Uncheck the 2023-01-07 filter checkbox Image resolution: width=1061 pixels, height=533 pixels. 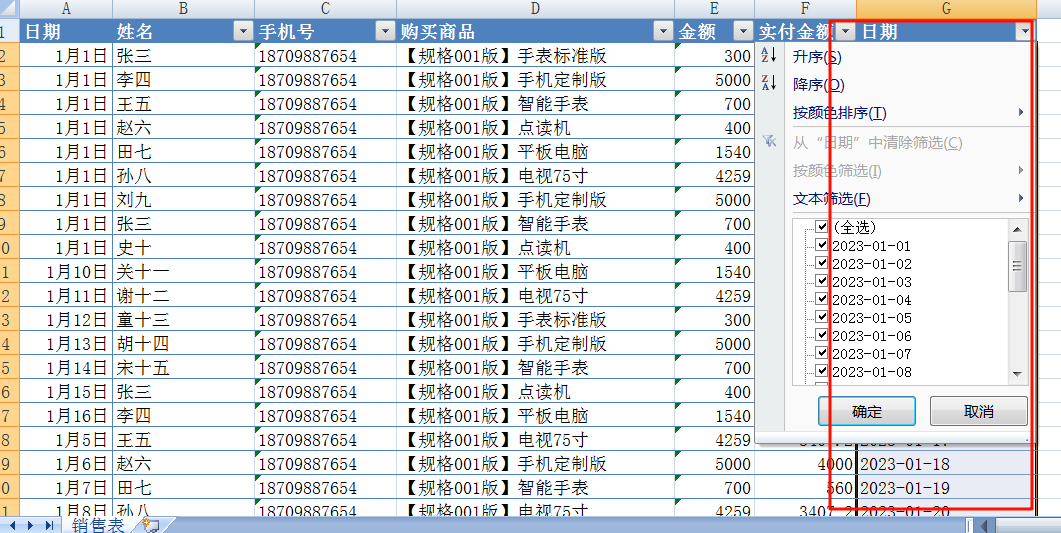click(822, 352)
